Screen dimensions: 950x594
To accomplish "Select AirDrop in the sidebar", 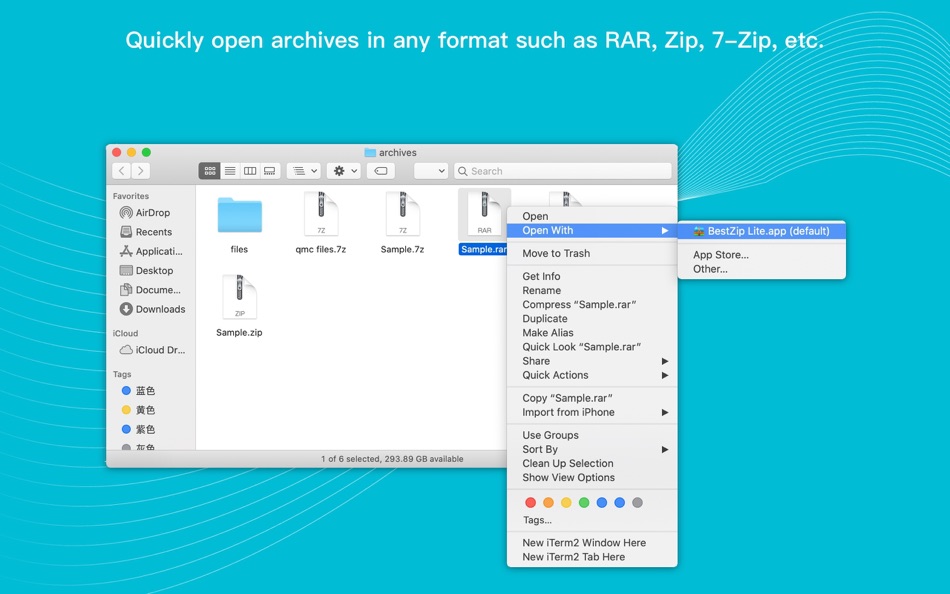I will pos(145,213).
